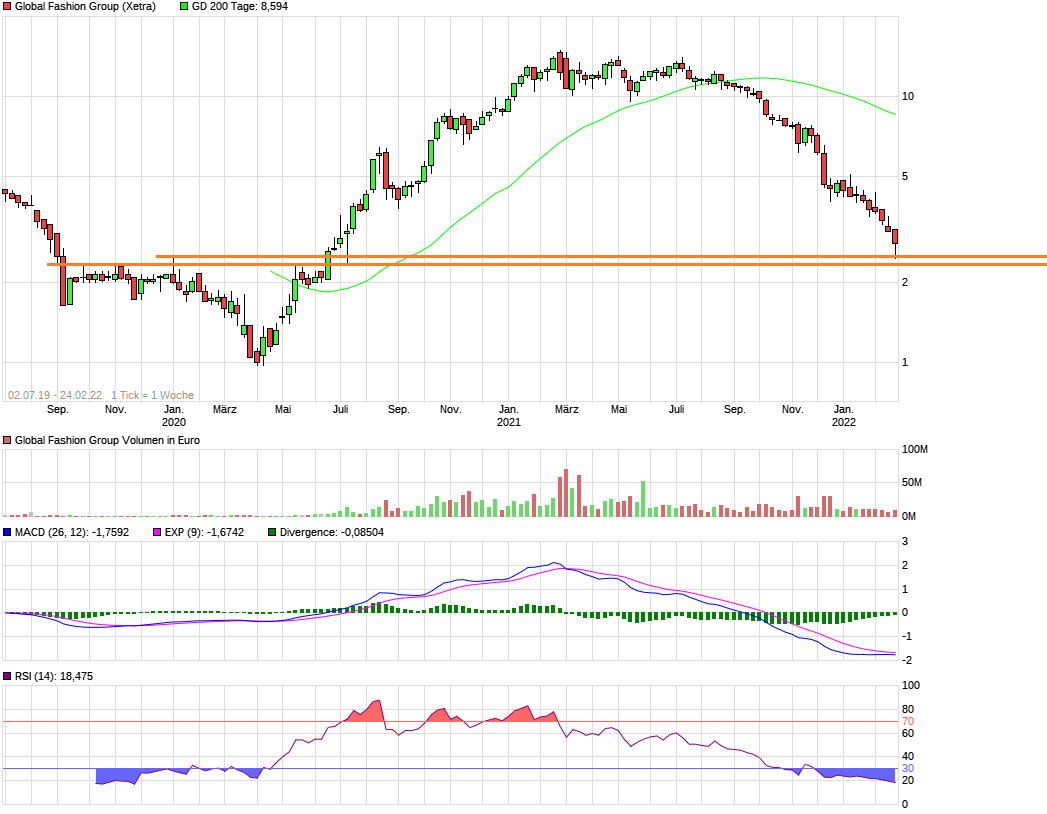Click the volume axis label '50M'
1047x814 pixels.
click(912, 482)
